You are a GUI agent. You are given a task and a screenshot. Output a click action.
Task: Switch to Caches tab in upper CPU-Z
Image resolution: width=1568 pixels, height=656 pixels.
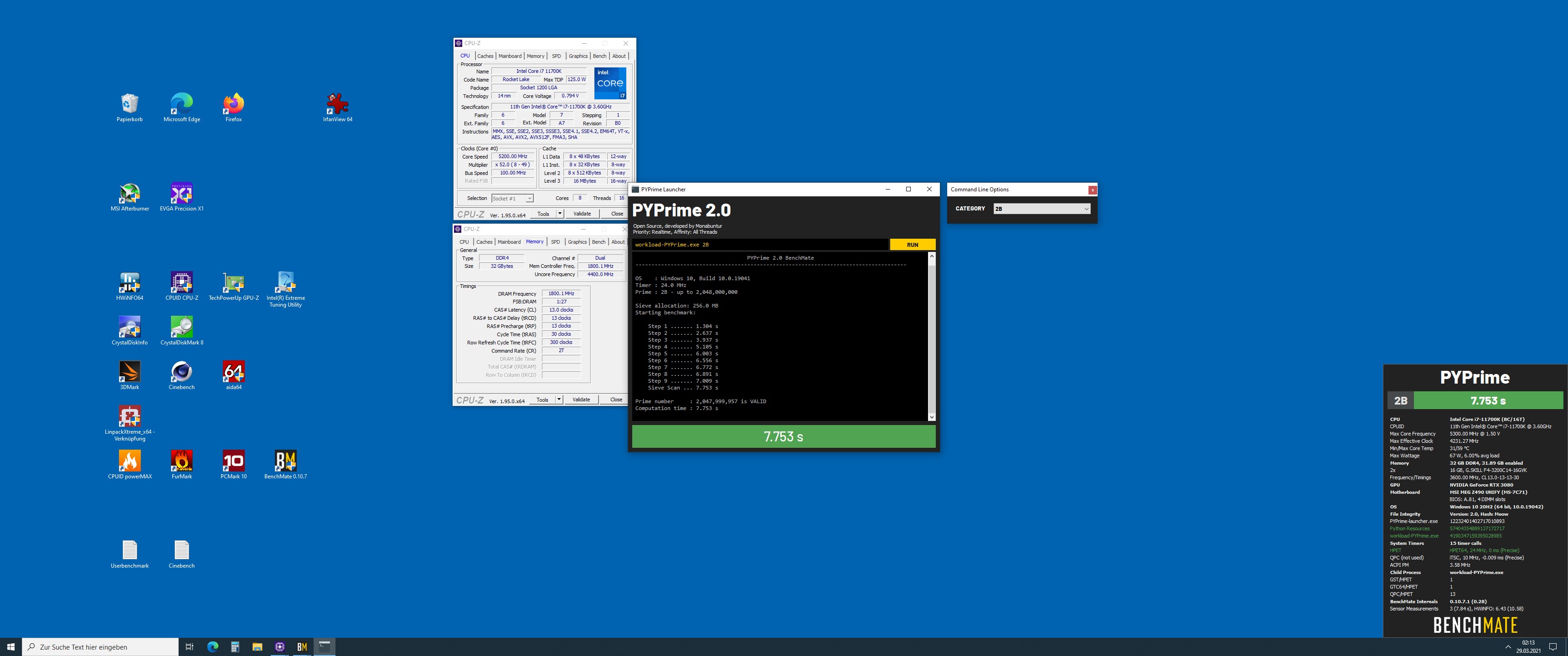click(x=485, y=56)
